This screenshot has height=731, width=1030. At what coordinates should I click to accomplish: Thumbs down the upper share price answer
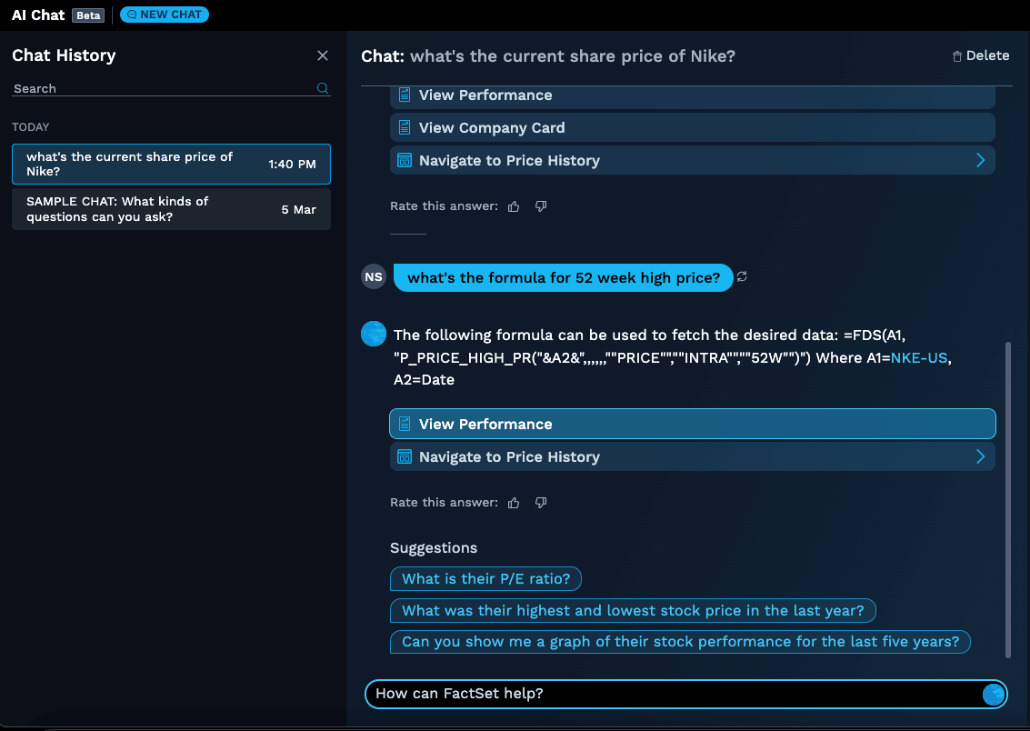tap(541, 207)
